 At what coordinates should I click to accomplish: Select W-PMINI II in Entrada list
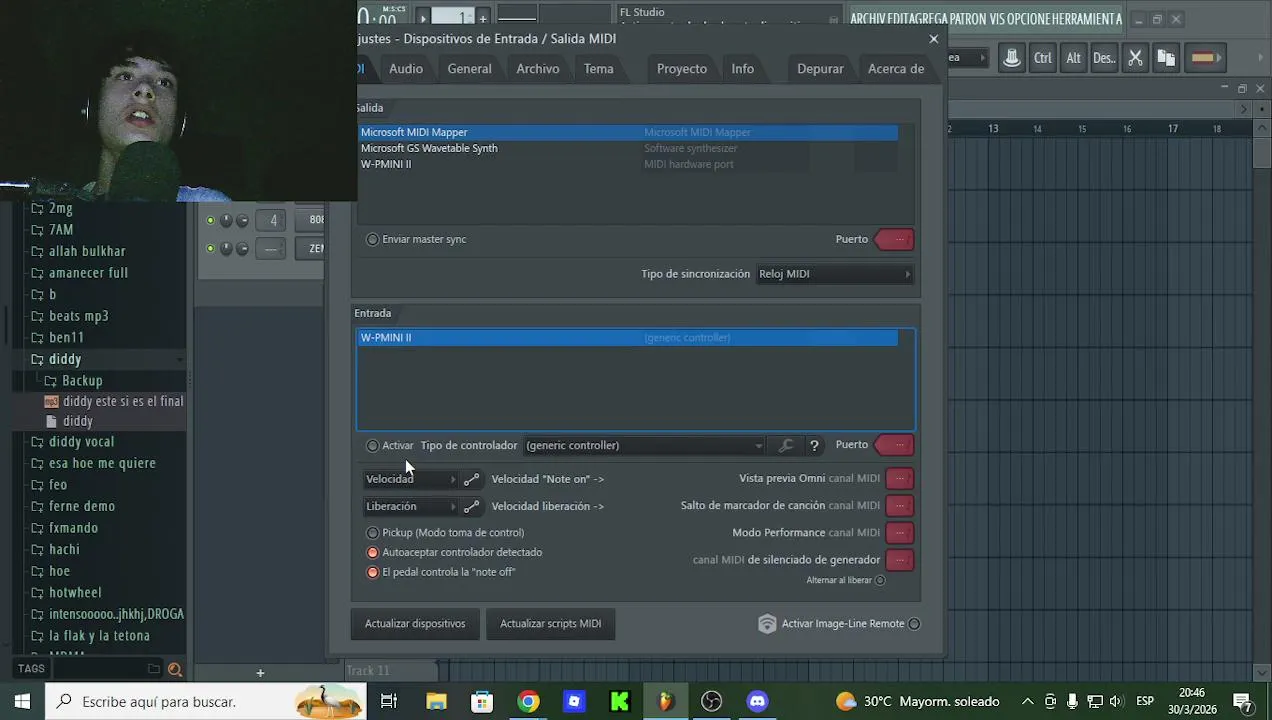point(628,338)
